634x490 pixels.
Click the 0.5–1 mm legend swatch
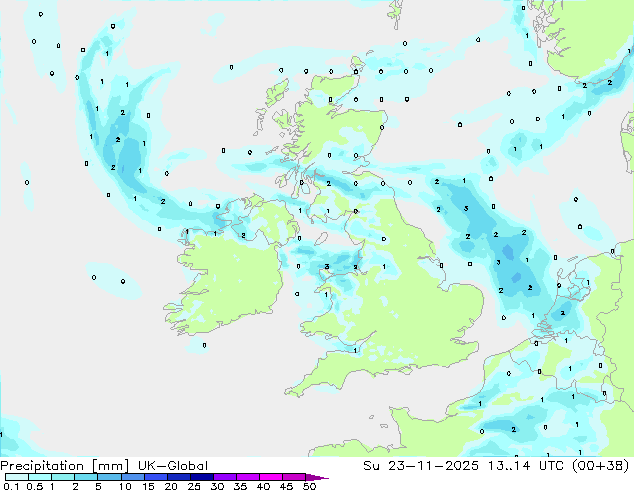pyautogui.click(x=40, y=477)
